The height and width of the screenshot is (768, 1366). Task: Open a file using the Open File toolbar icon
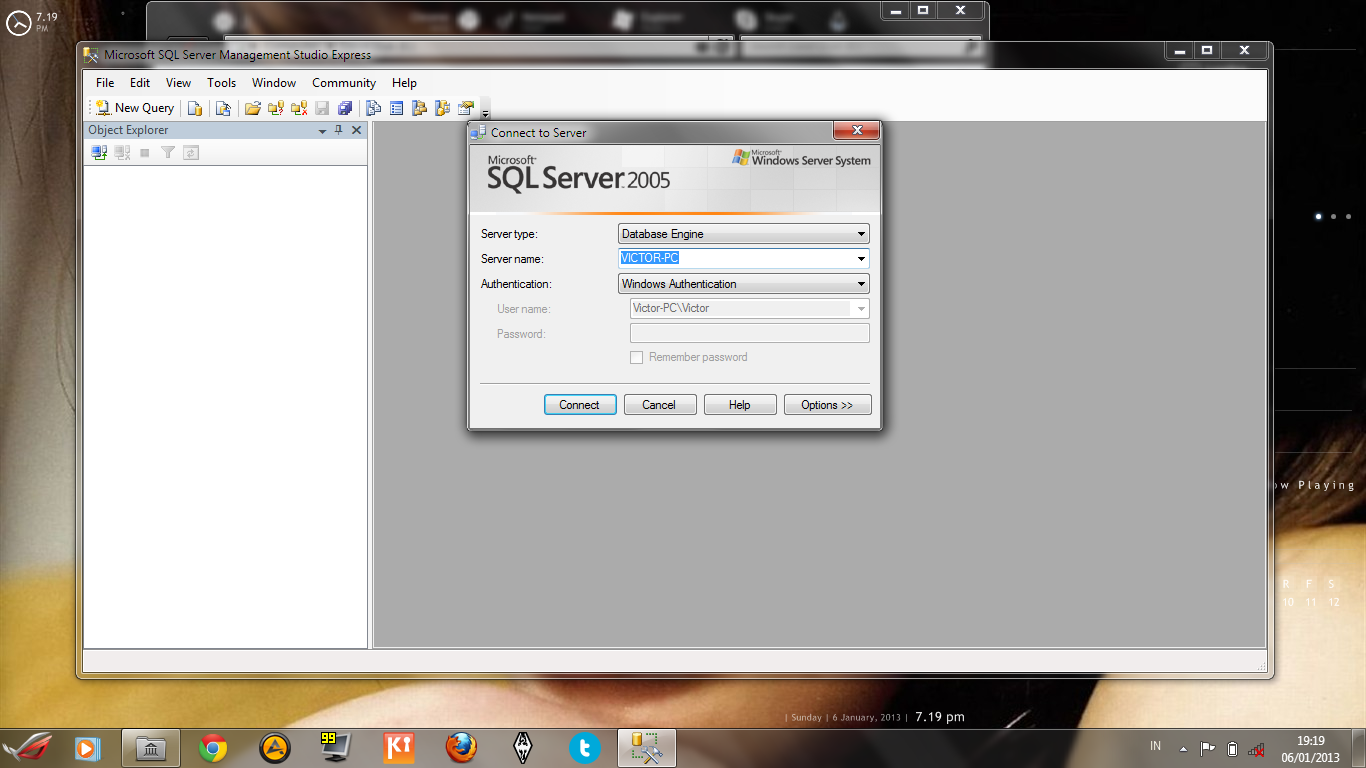click(253, 108)
